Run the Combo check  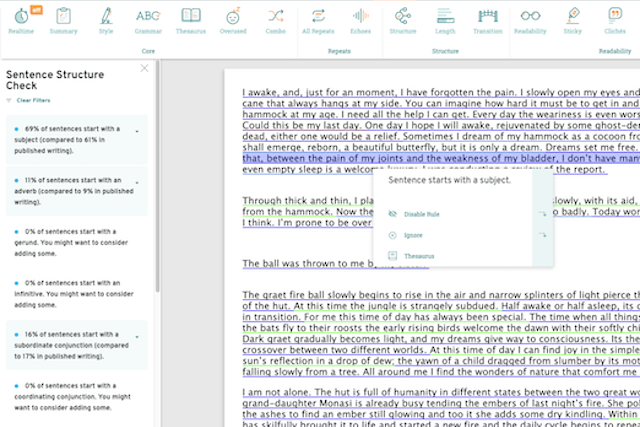tap(276, 20)
